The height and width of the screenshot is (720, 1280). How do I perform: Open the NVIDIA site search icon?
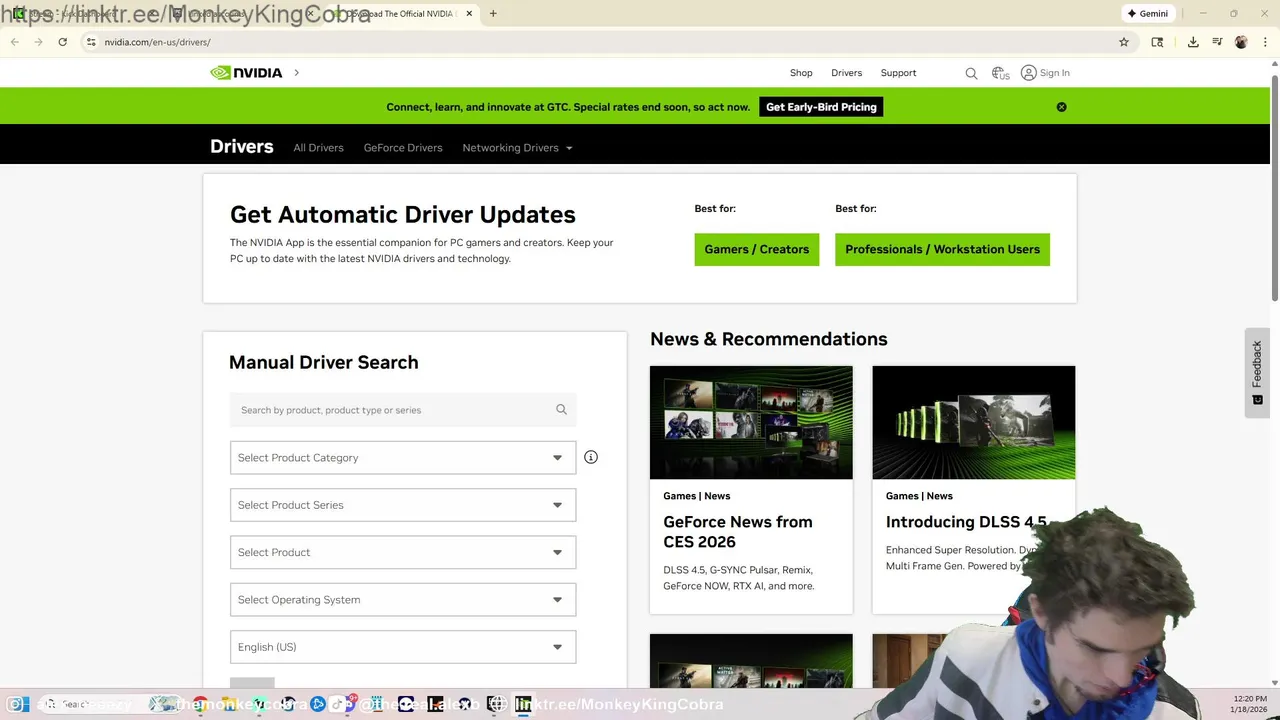pos(971,73)
